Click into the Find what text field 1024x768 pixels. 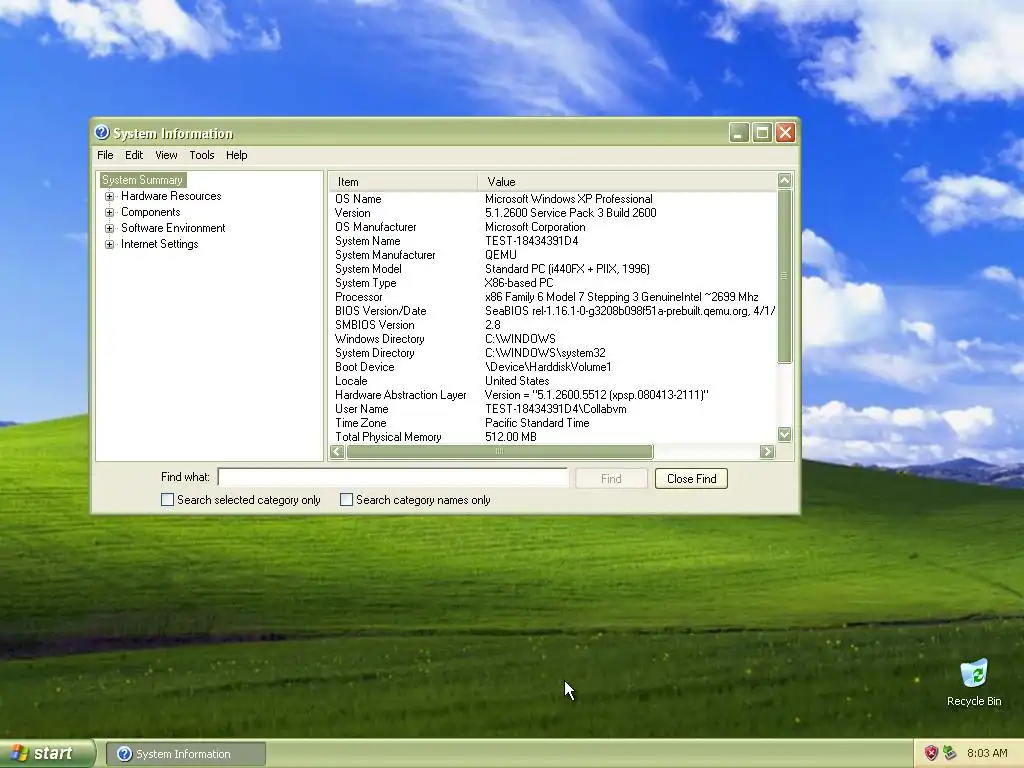click(393, 477)
